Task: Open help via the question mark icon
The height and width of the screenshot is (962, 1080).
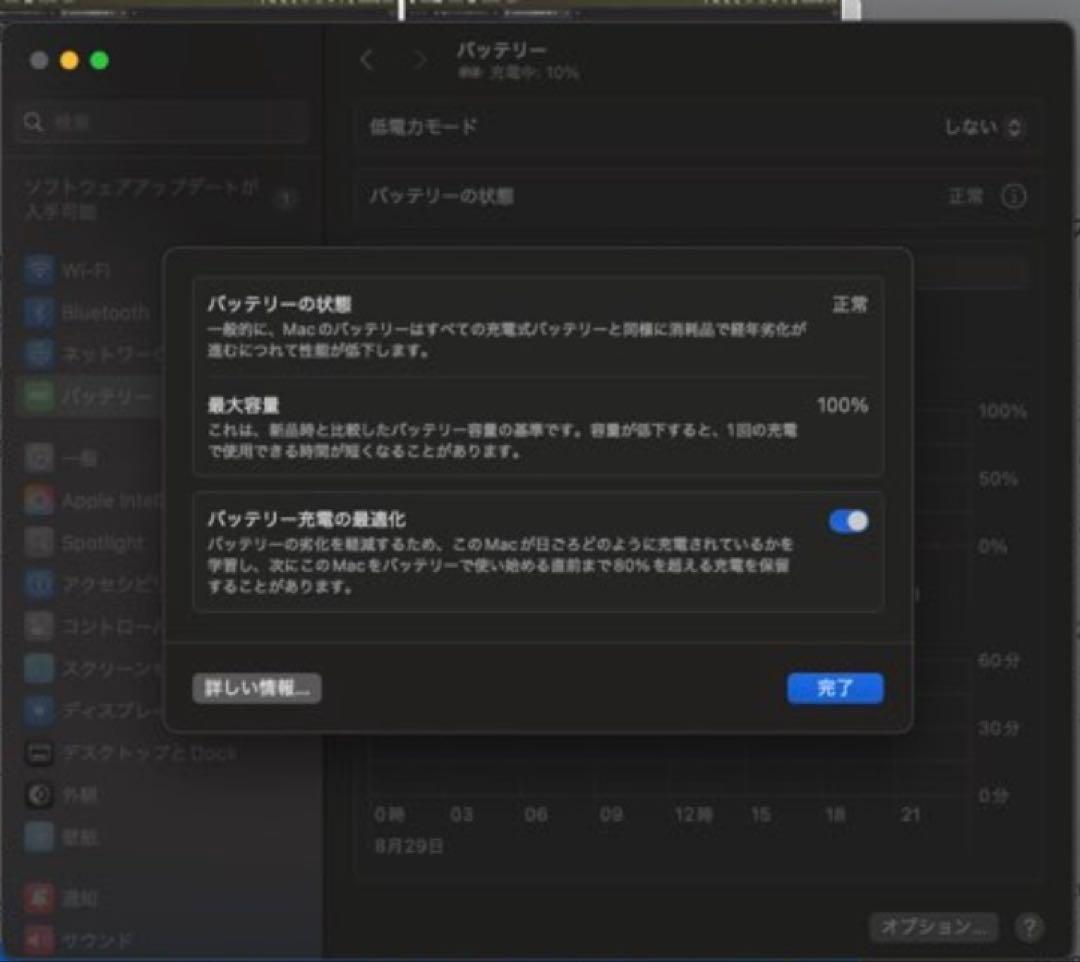Action: click(1029, 925)
